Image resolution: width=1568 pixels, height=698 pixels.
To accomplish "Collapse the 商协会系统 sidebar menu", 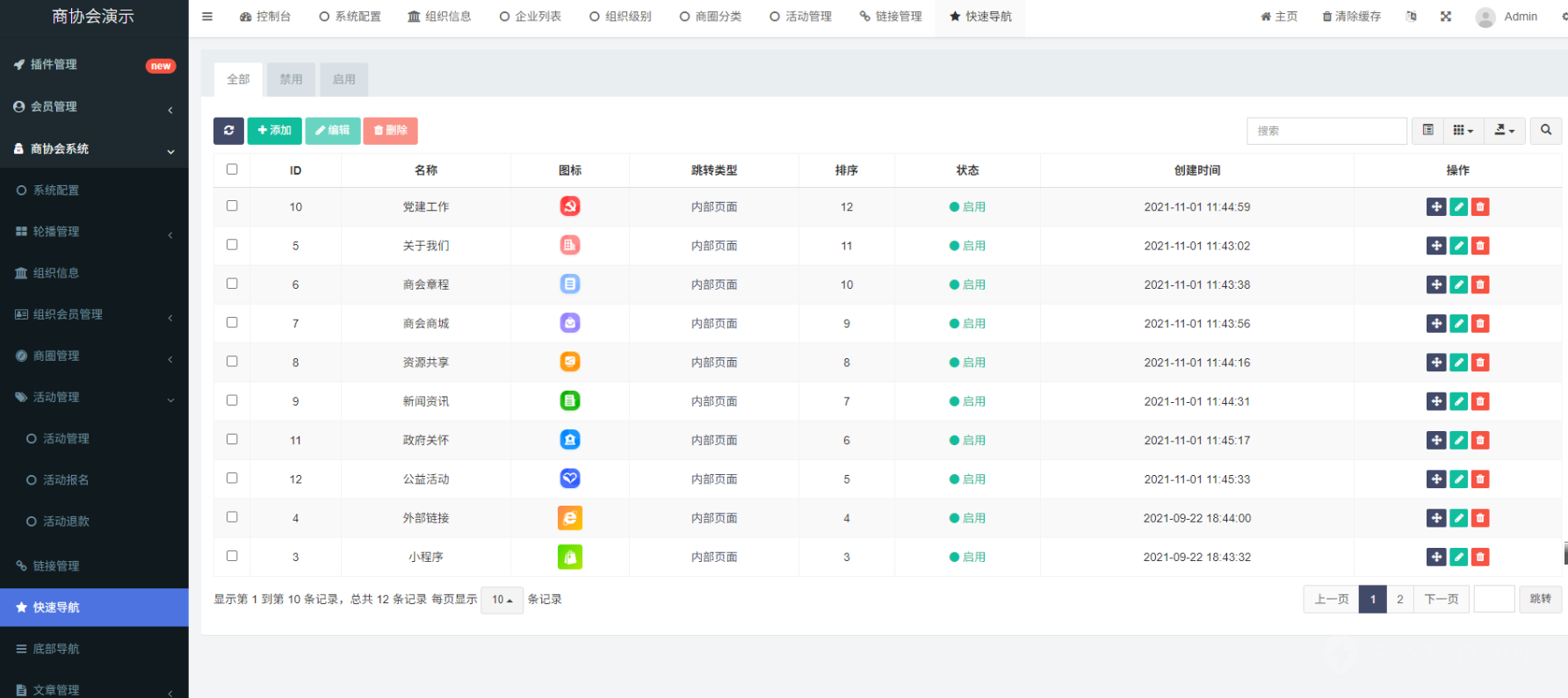I will pos(94,149).
